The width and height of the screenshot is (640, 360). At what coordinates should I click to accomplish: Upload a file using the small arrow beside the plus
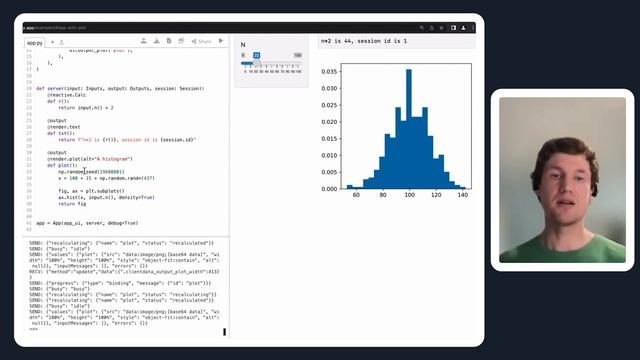[62, 42]
